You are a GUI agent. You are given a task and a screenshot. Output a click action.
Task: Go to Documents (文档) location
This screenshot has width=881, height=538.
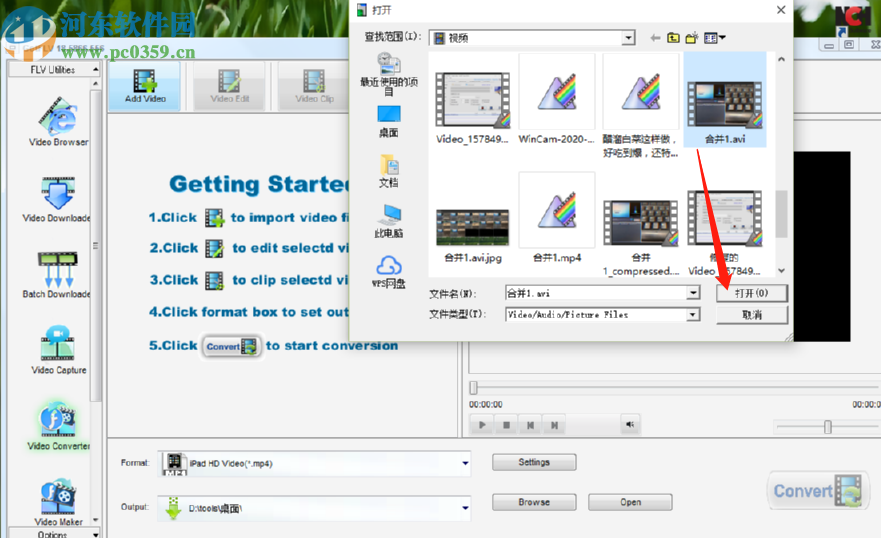(388, 171)
